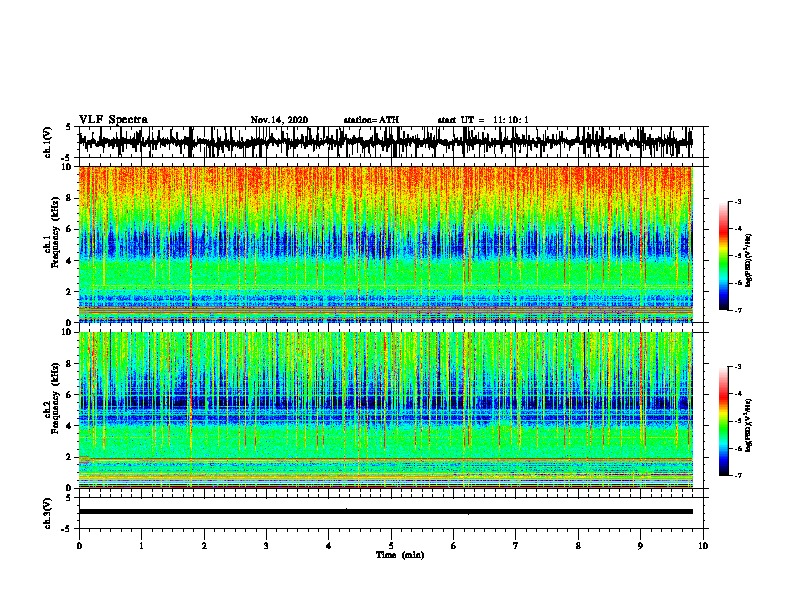The image size is (792, 612).
Task: Click the ch.1 waveform strip
Action: (391, 142)
